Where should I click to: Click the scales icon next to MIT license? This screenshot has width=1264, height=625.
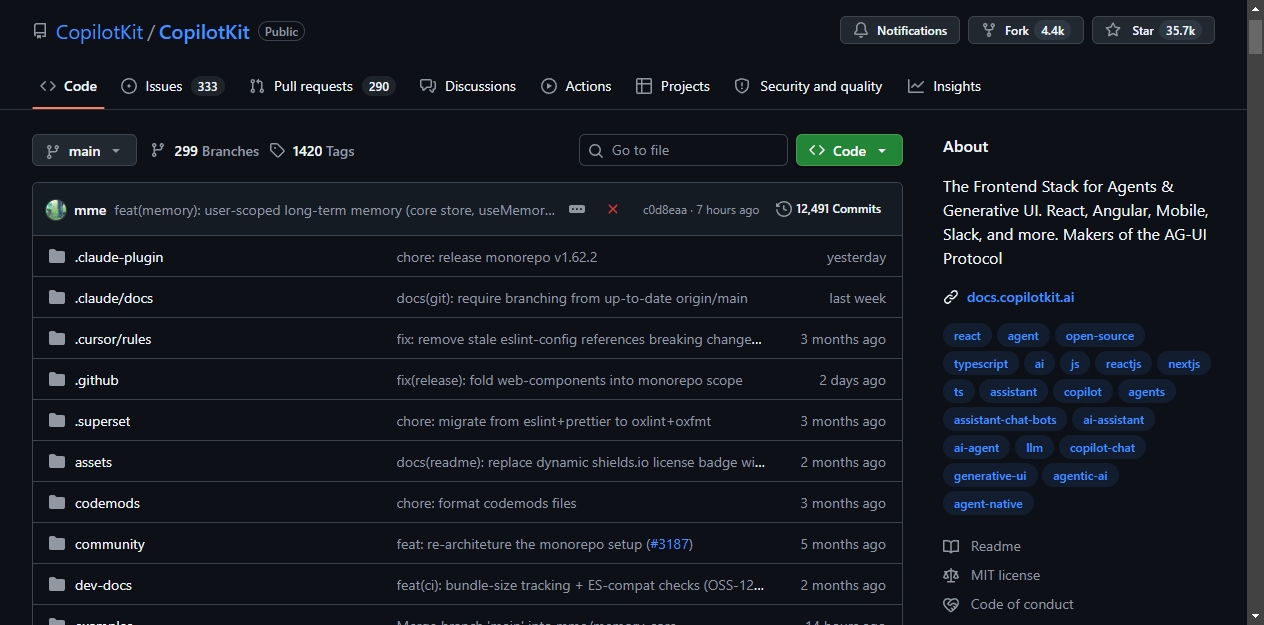pos(951,575)
